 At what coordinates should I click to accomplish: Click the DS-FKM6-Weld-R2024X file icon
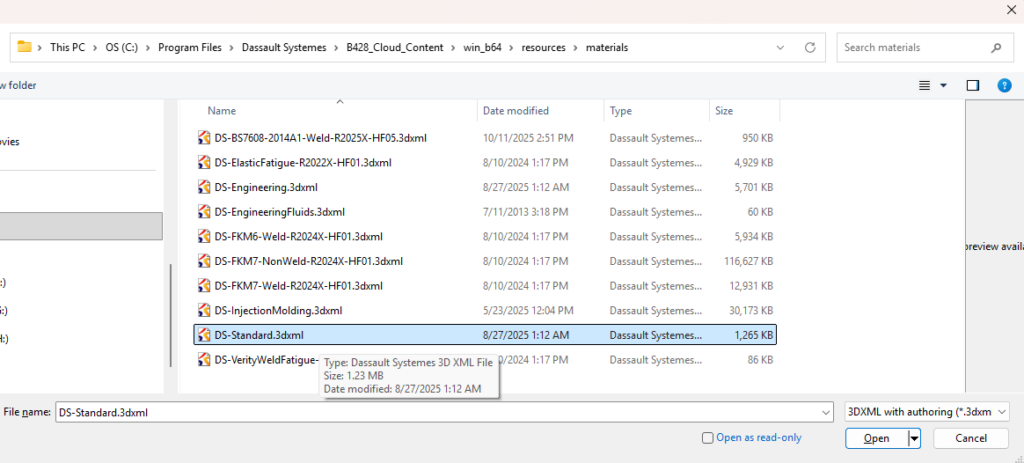[x=204, y=236]
